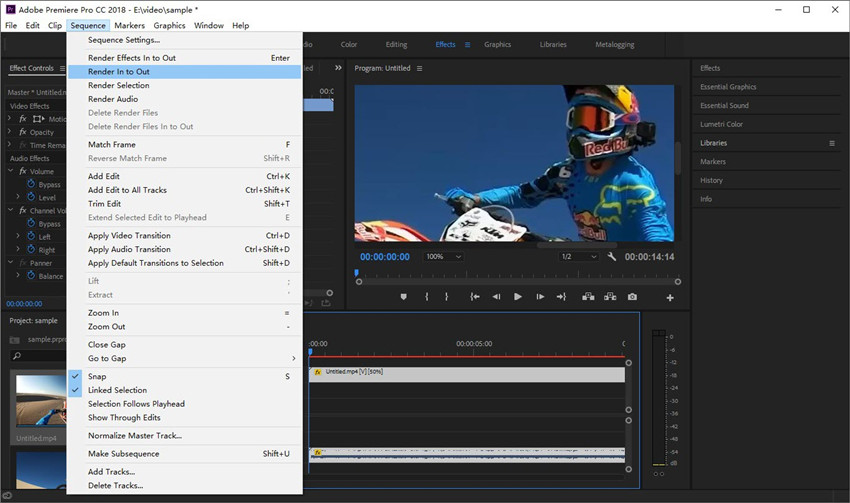Select the Untitled.mp4 clip thumbnail in project
850x503 pixels.
[40, 400]
